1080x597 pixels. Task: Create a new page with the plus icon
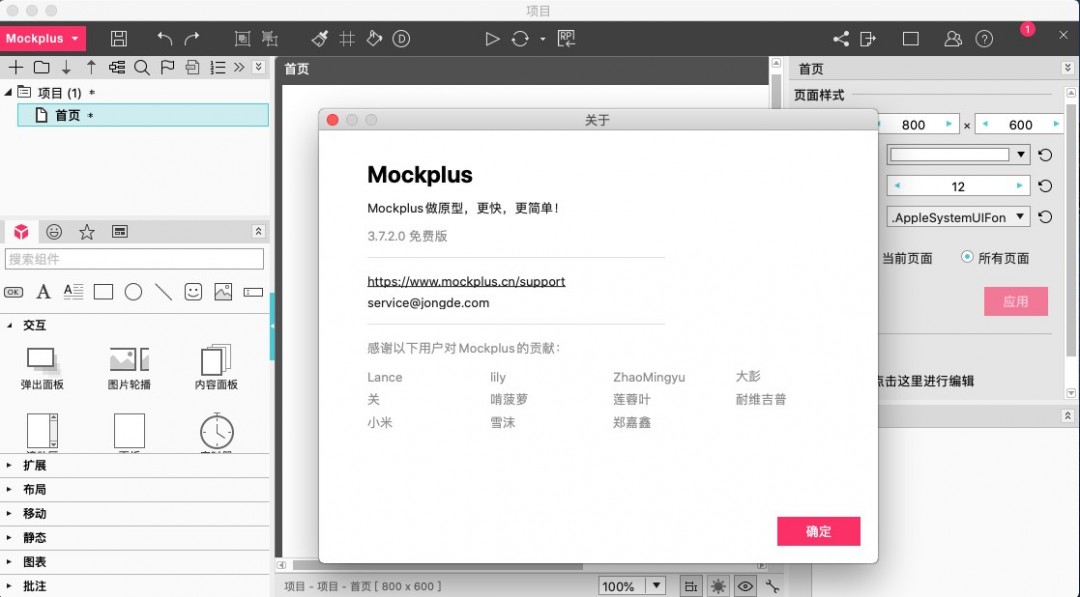pyautogui.click(x=18, y=67)
